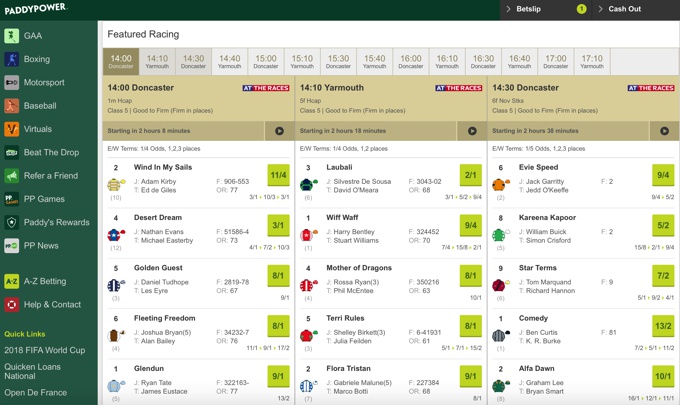This screenshot has width=680, height=405.
Task: Open 2018 FIFA World Cup quick link
Action: pos(45,350)
